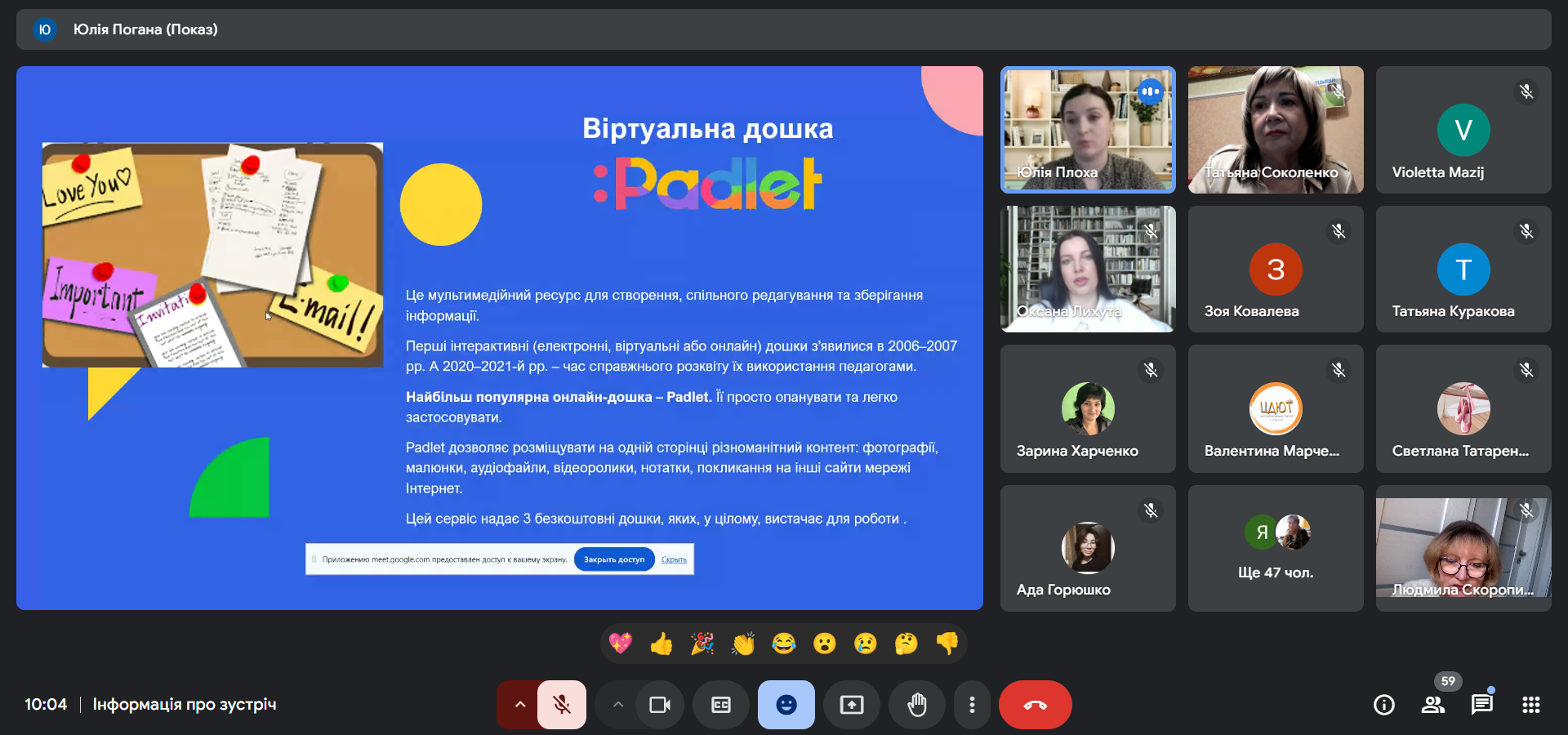Click muted mic icon on Ада Горюшко tile
The height and width of the screenshot is (735, 1568).
coord(1151,510)
